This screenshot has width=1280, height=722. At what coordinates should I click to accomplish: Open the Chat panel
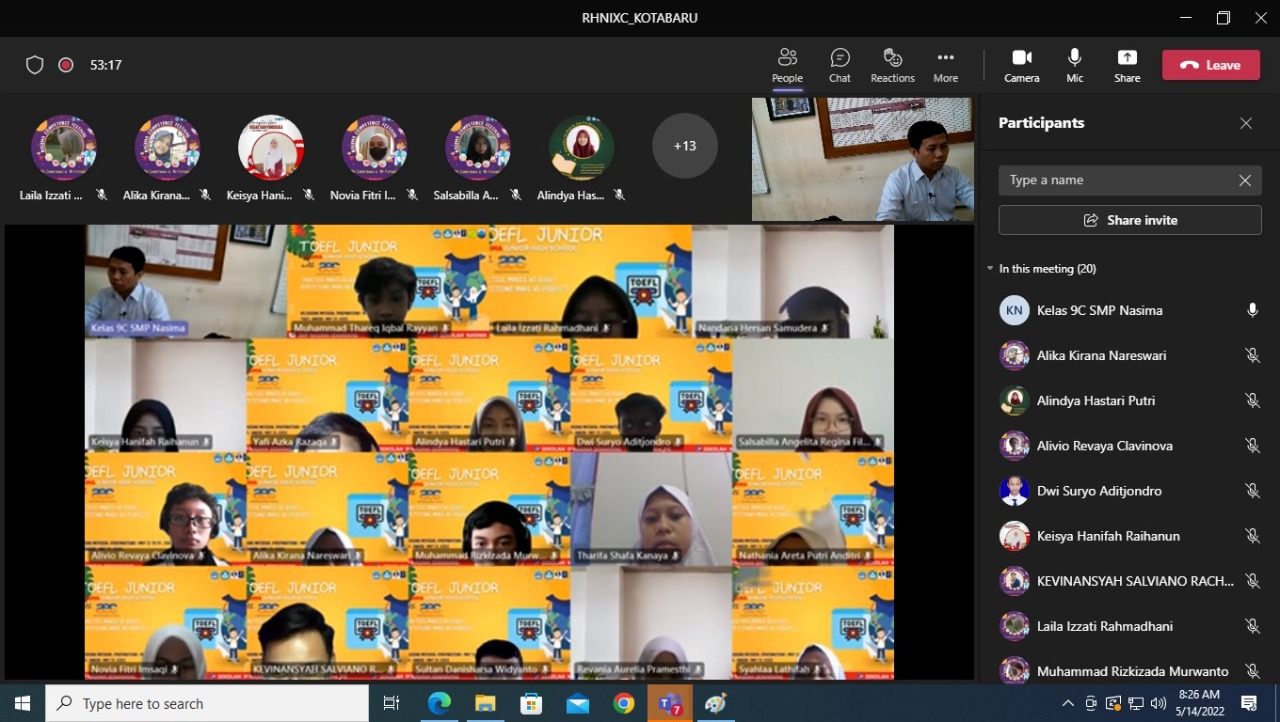click(x=839, y=65)
